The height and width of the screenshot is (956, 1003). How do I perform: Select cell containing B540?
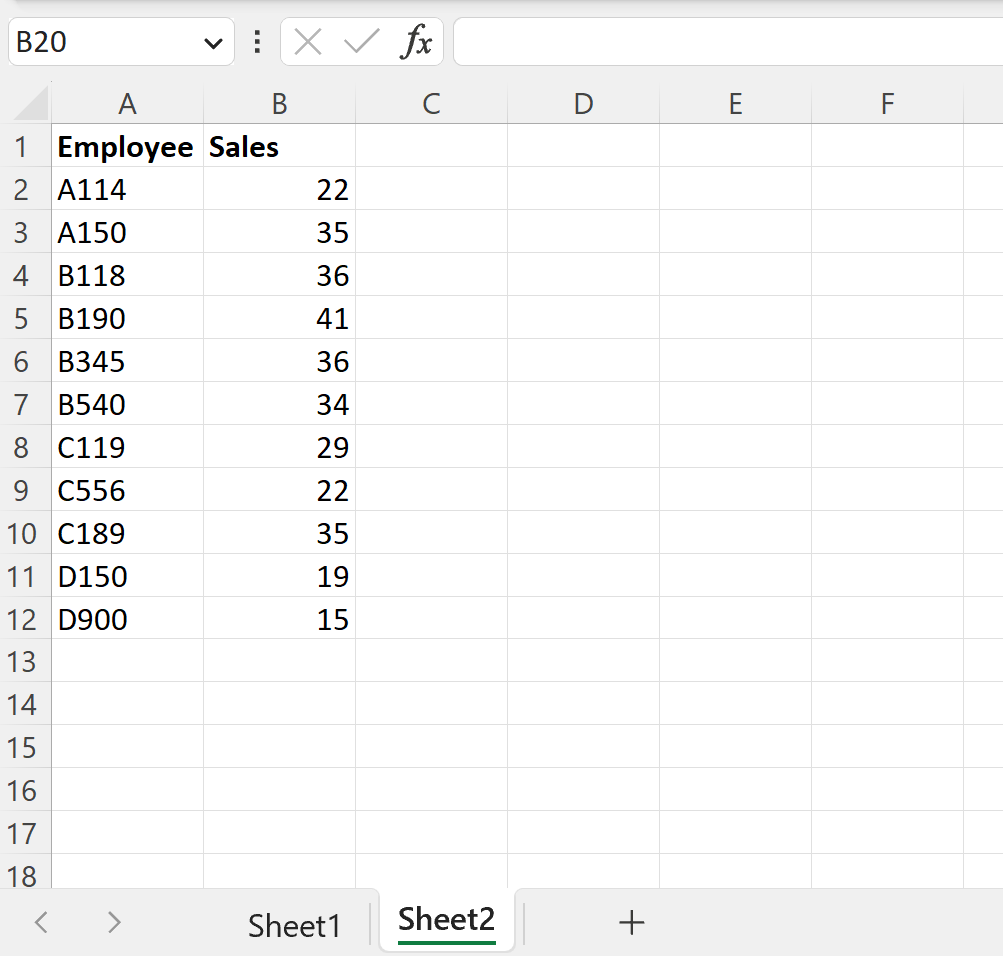127,404
